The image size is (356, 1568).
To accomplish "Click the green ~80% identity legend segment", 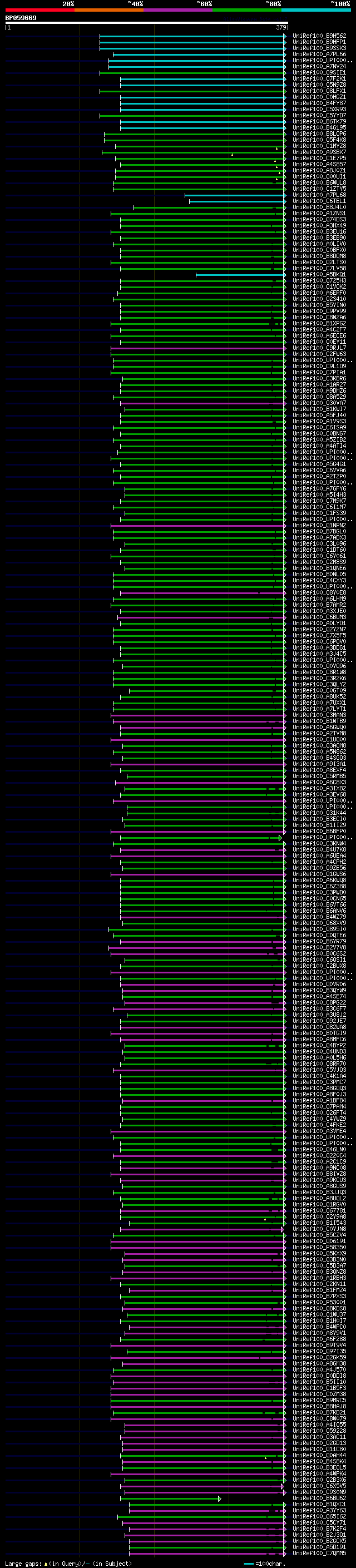I will click(x=247, y=10).
